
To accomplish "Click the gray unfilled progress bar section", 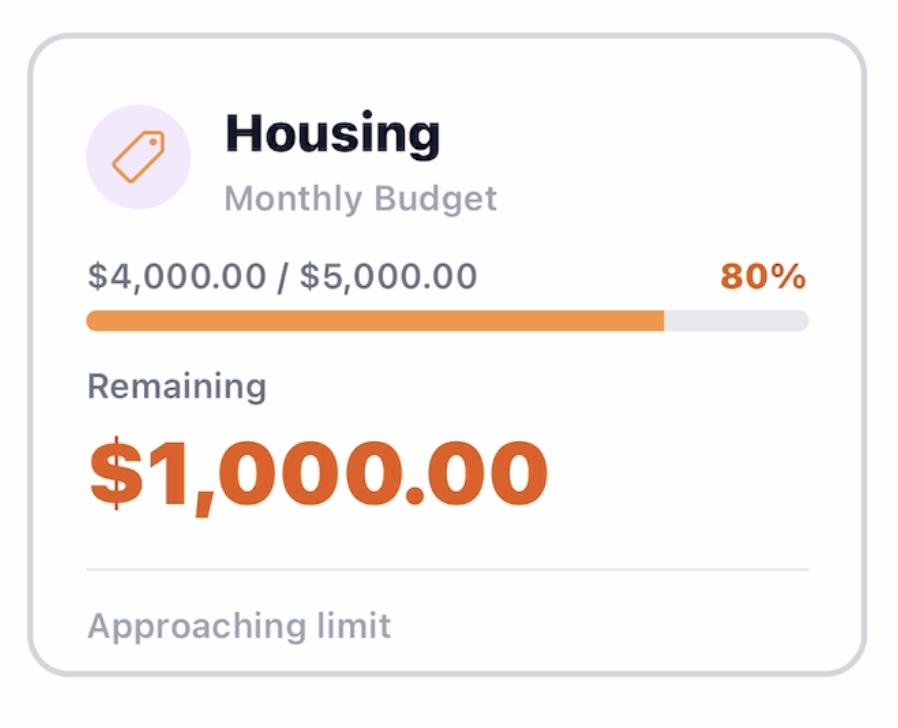I will [x=736, y=321].
